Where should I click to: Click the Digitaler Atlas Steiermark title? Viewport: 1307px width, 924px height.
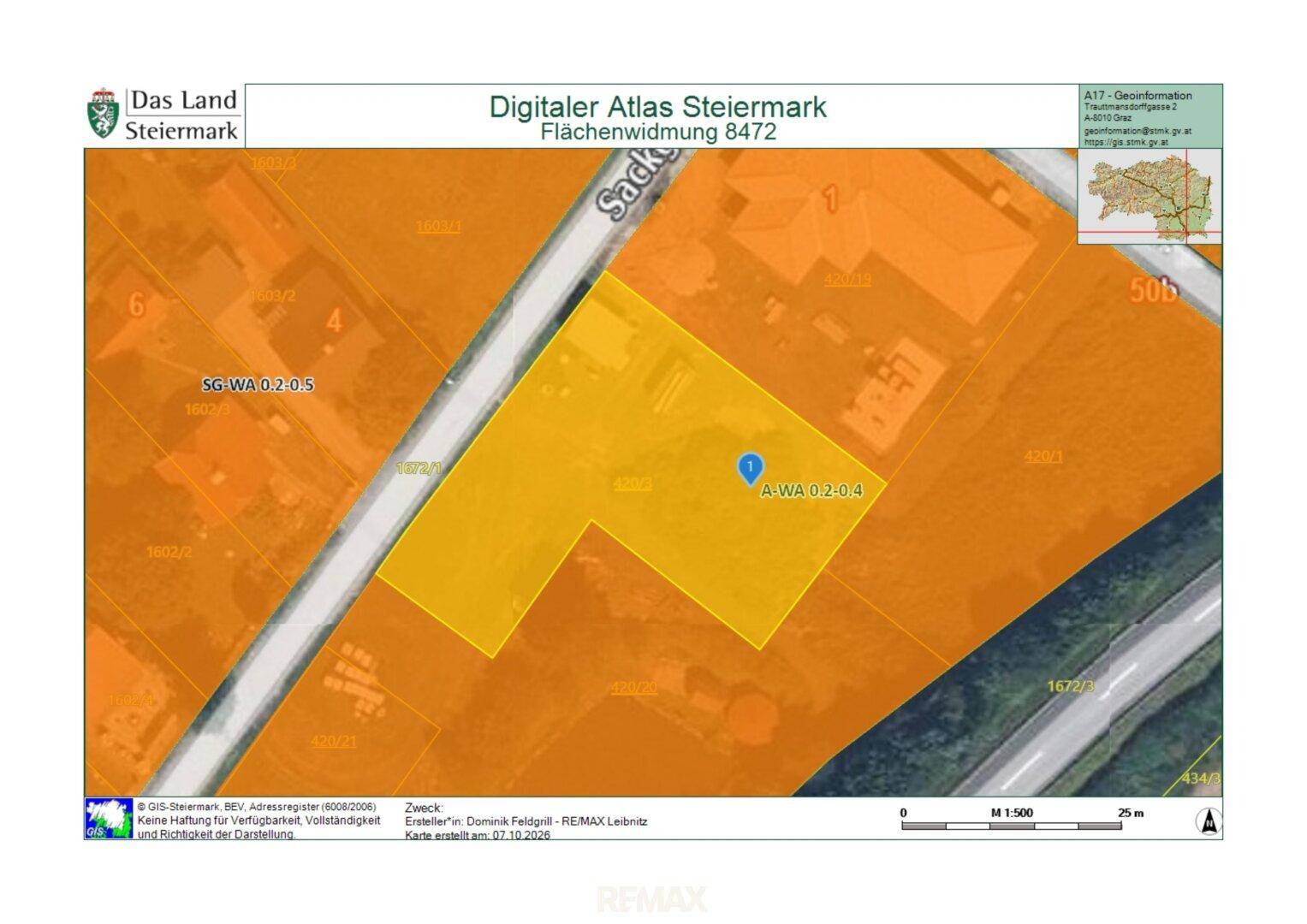coord(657,107)
